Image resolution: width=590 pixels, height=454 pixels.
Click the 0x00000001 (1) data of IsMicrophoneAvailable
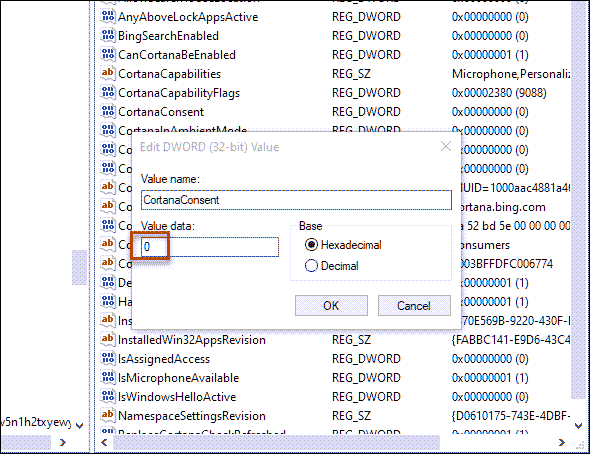[490, 378]
